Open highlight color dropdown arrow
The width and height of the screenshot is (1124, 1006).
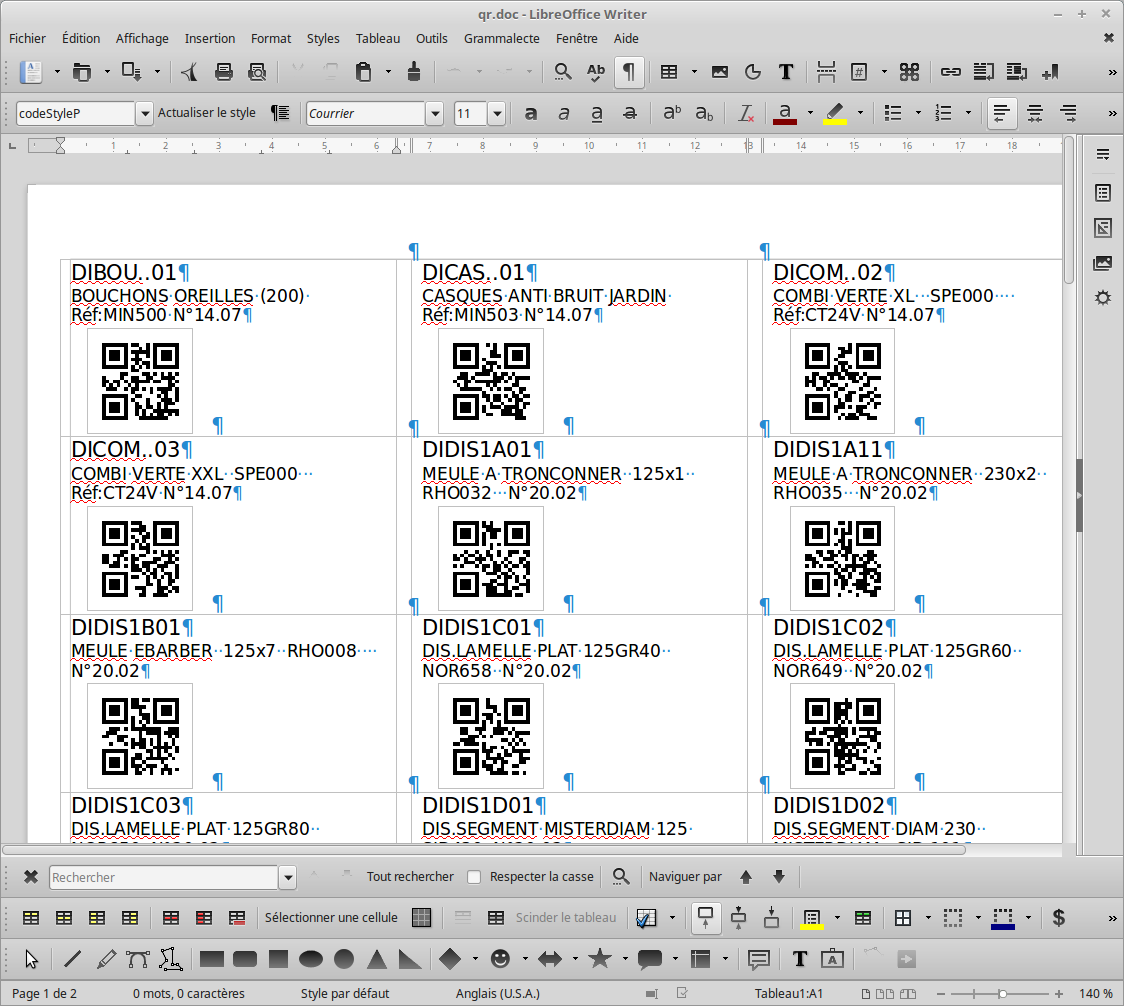pyautogui.click(x=860, y=113)
